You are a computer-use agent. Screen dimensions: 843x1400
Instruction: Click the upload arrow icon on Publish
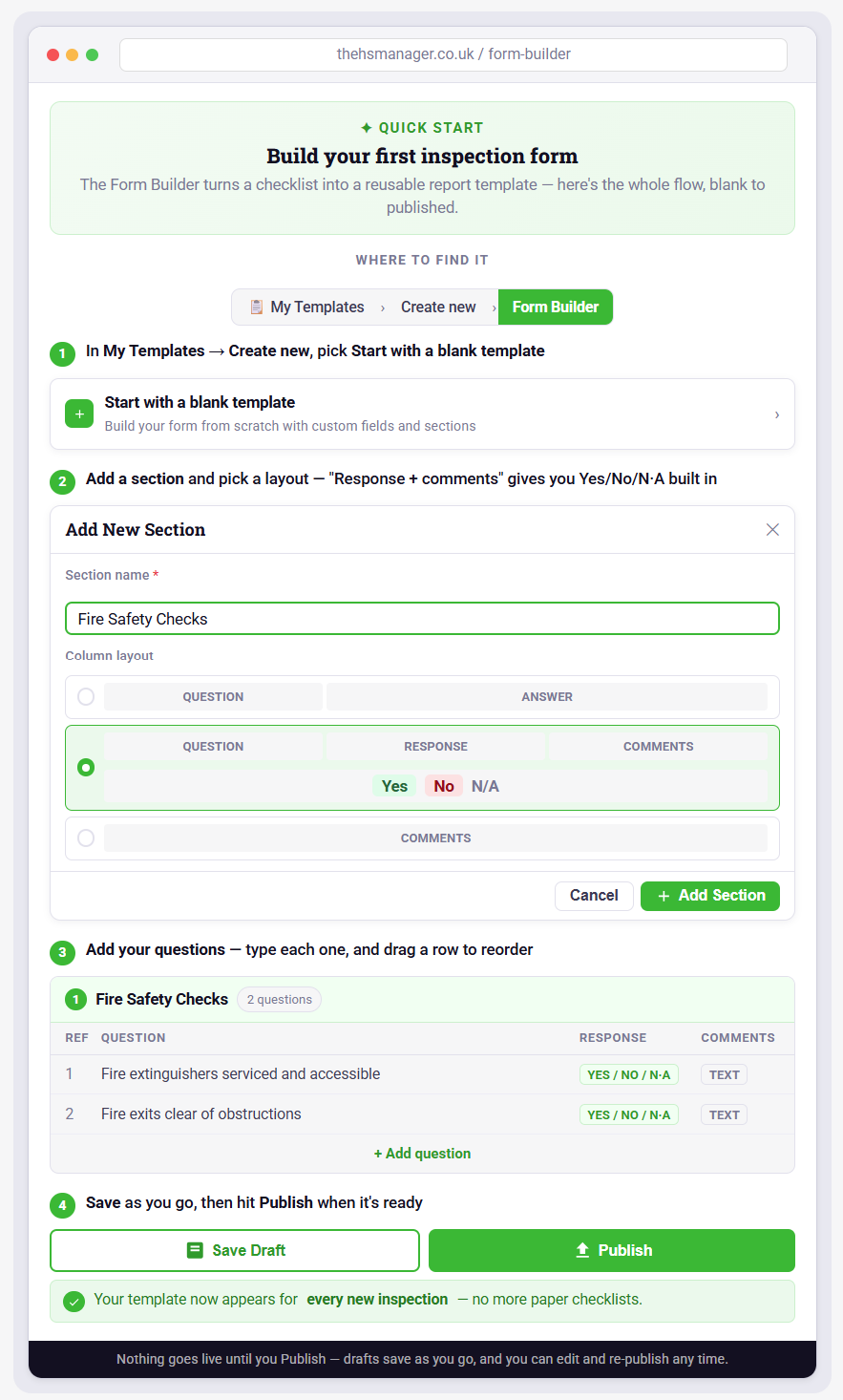582,1250
